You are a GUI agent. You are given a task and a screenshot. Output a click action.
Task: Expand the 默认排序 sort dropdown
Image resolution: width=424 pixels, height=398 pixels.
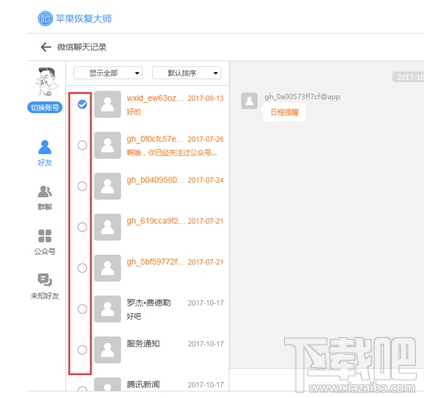(x=187, y=73)
